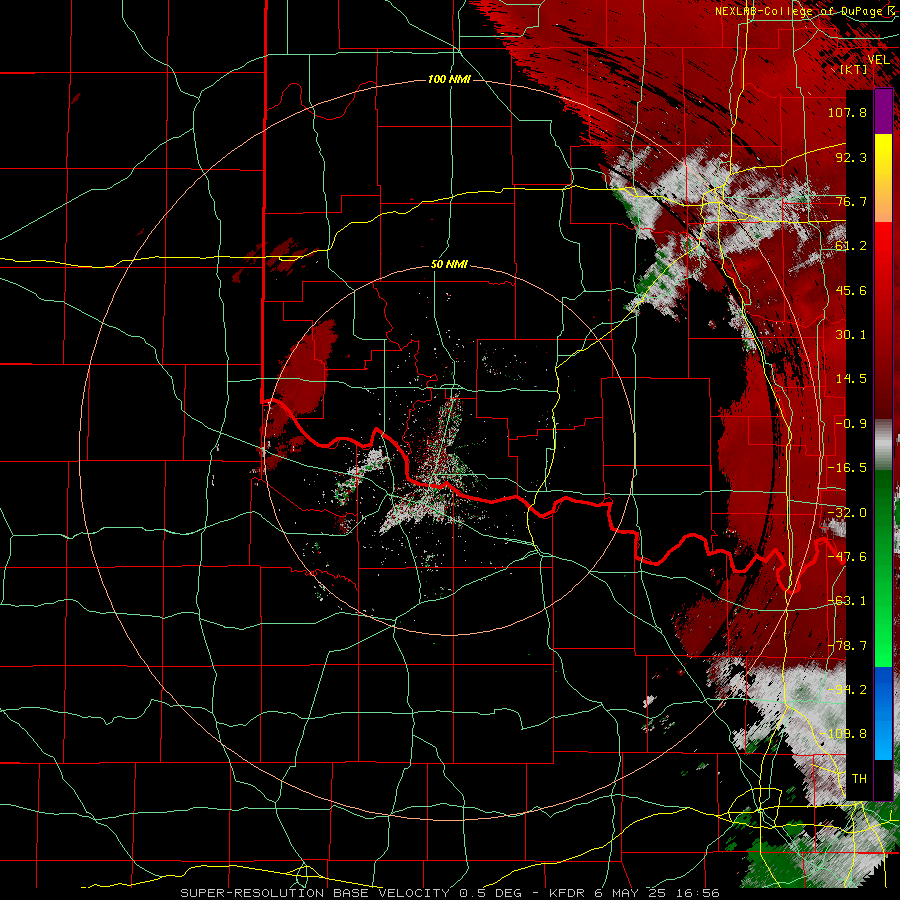The width and height of the screenshot is (900, 900).
Task: Click the 100 NMI range ring label
Action: tap(449, 79)
